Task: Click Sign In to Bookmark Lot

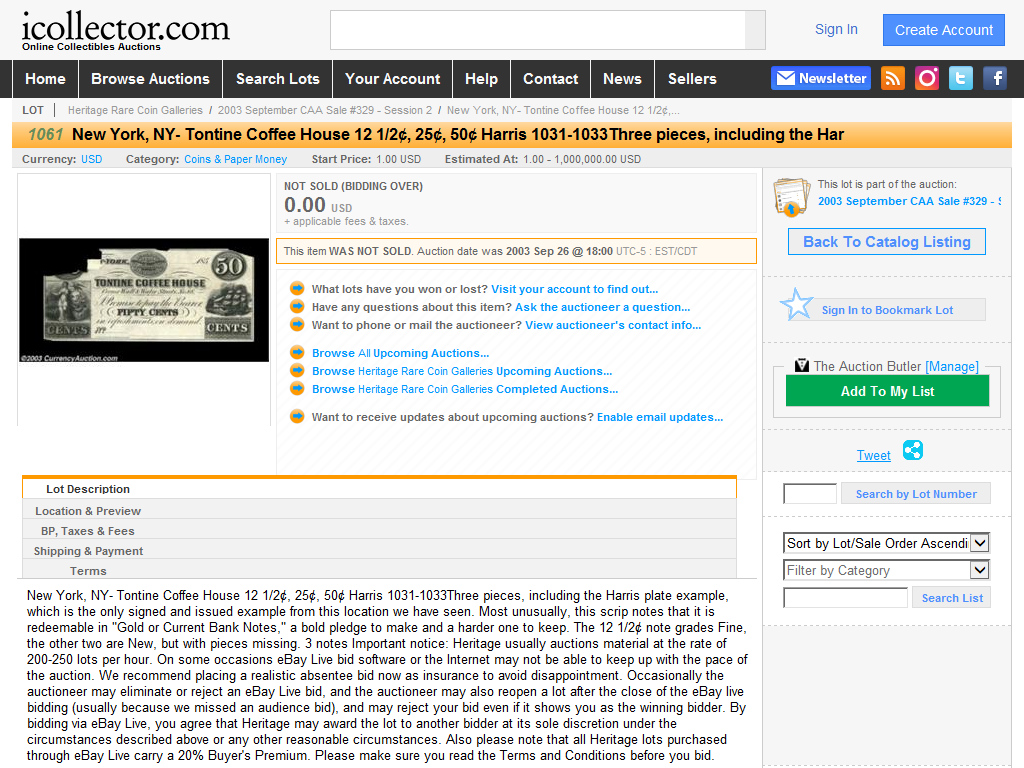Action: (x=887, y=310)
